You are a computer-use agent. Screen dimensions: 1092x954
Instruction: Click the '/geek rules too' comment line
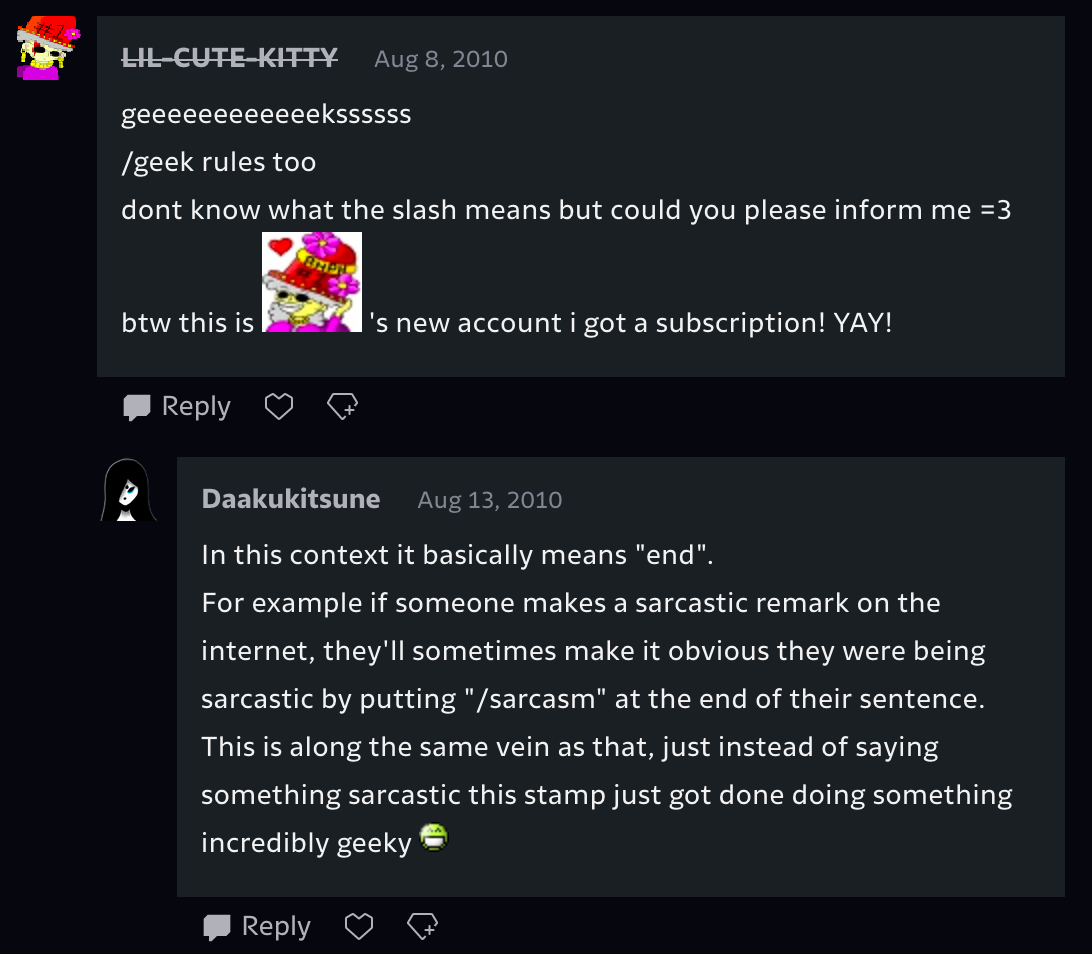(219, 161)
